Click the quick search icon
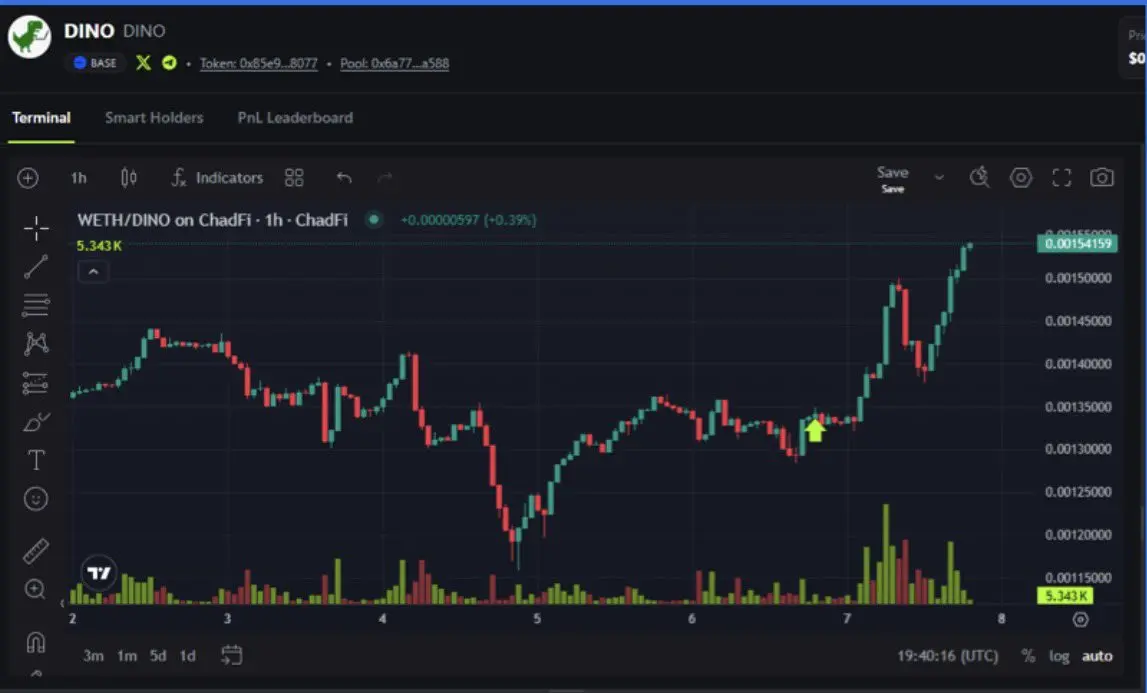Image resolution: width=1147 pixels, height=693 pixels. (979, 177)
